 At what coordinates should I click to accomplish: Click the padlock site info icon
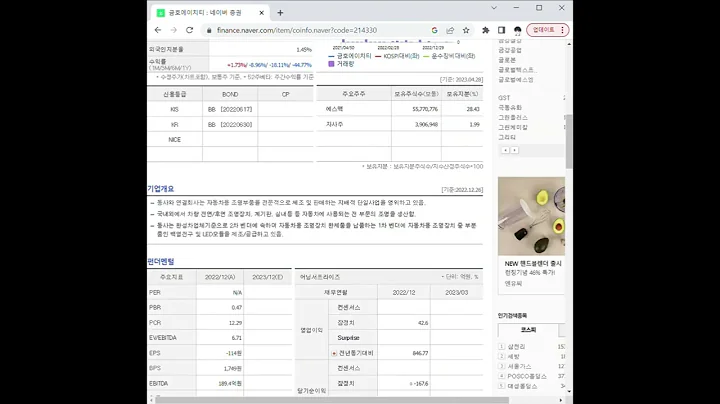[209, 30]
